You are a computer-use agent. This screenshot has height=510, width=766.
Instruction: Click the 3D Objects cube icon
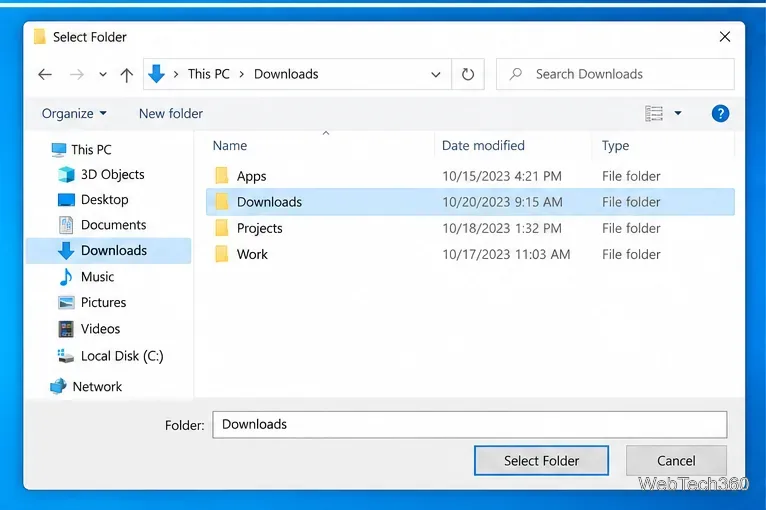[x=66, y=174]
